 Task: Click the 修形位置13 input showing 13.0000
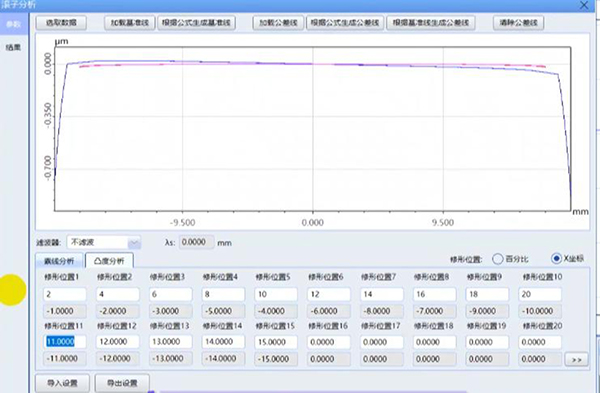[x=170, y=342]
